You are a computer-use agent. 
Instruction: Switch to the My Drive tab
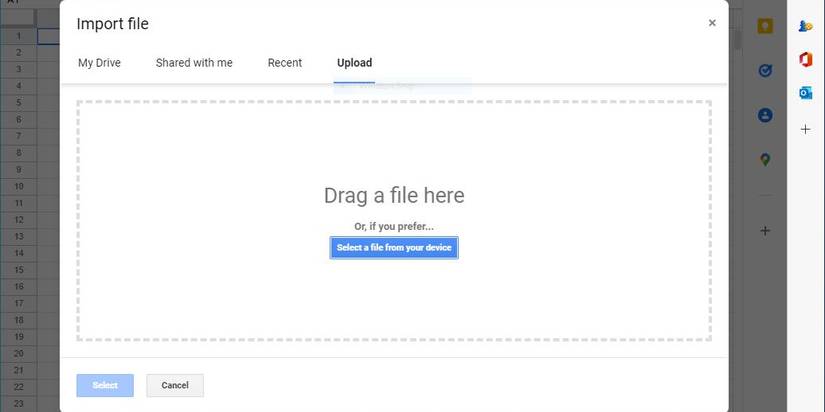99,63
